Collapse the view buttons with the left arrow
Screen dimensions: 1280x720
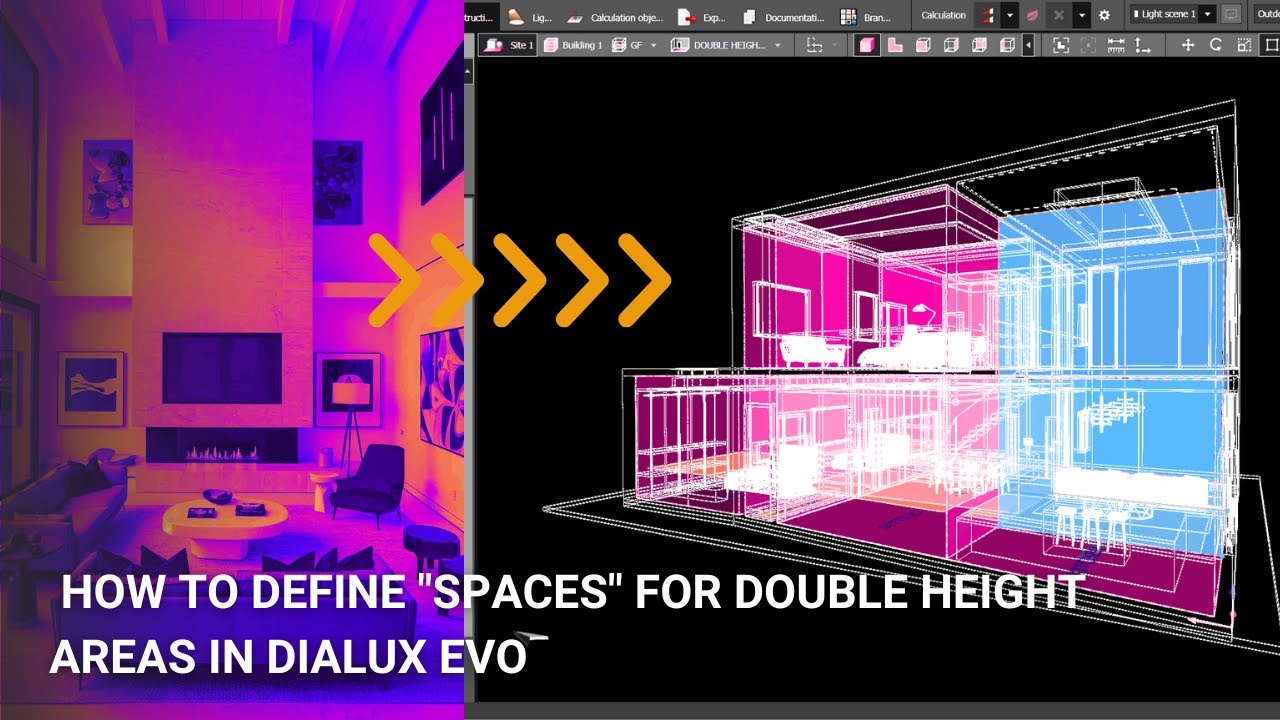pyautogui.click(x=1028, y=45)
